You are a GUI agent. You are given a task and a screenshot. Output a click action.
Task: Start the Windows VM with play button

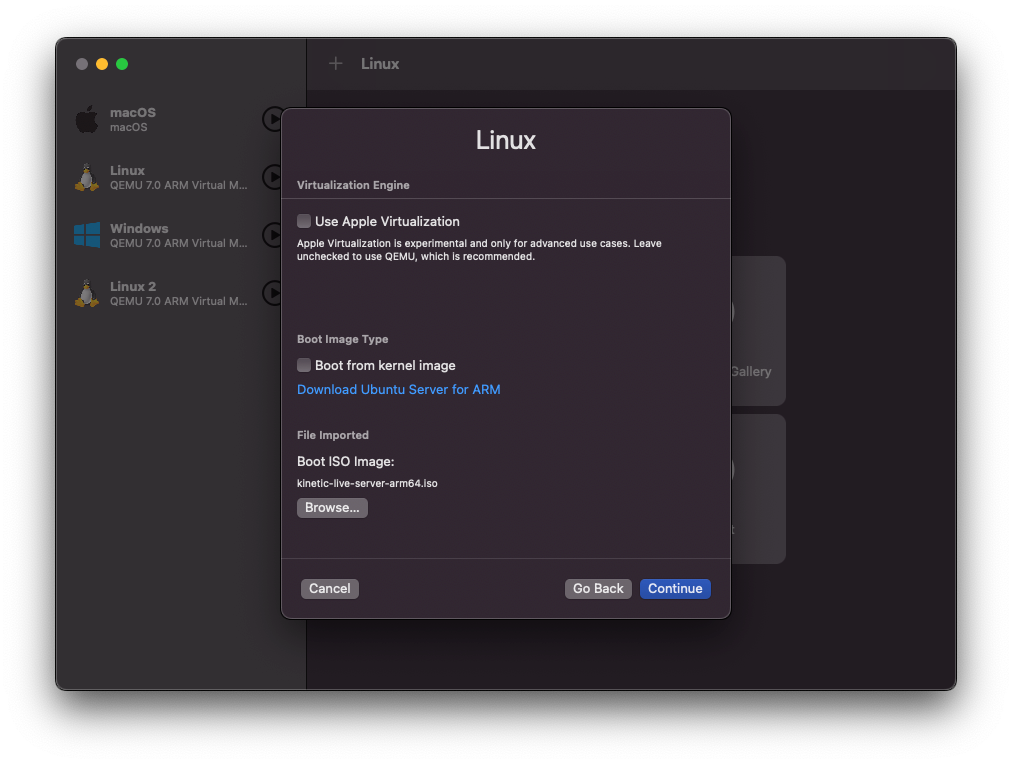(273, 235)
